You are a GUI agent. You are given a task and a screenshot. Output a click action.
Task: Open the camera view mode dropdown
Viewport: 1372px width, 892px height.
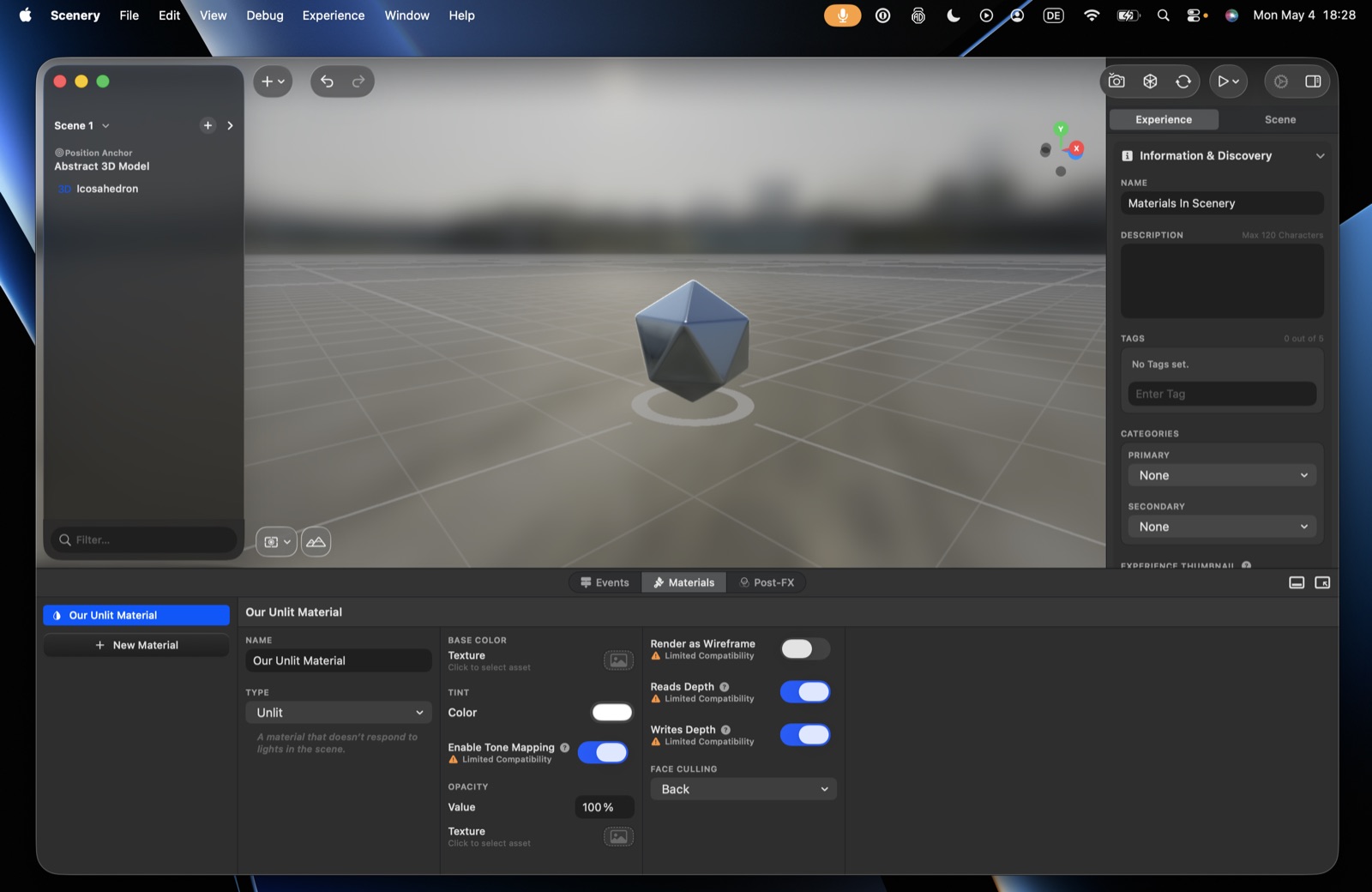pos(276,542)
